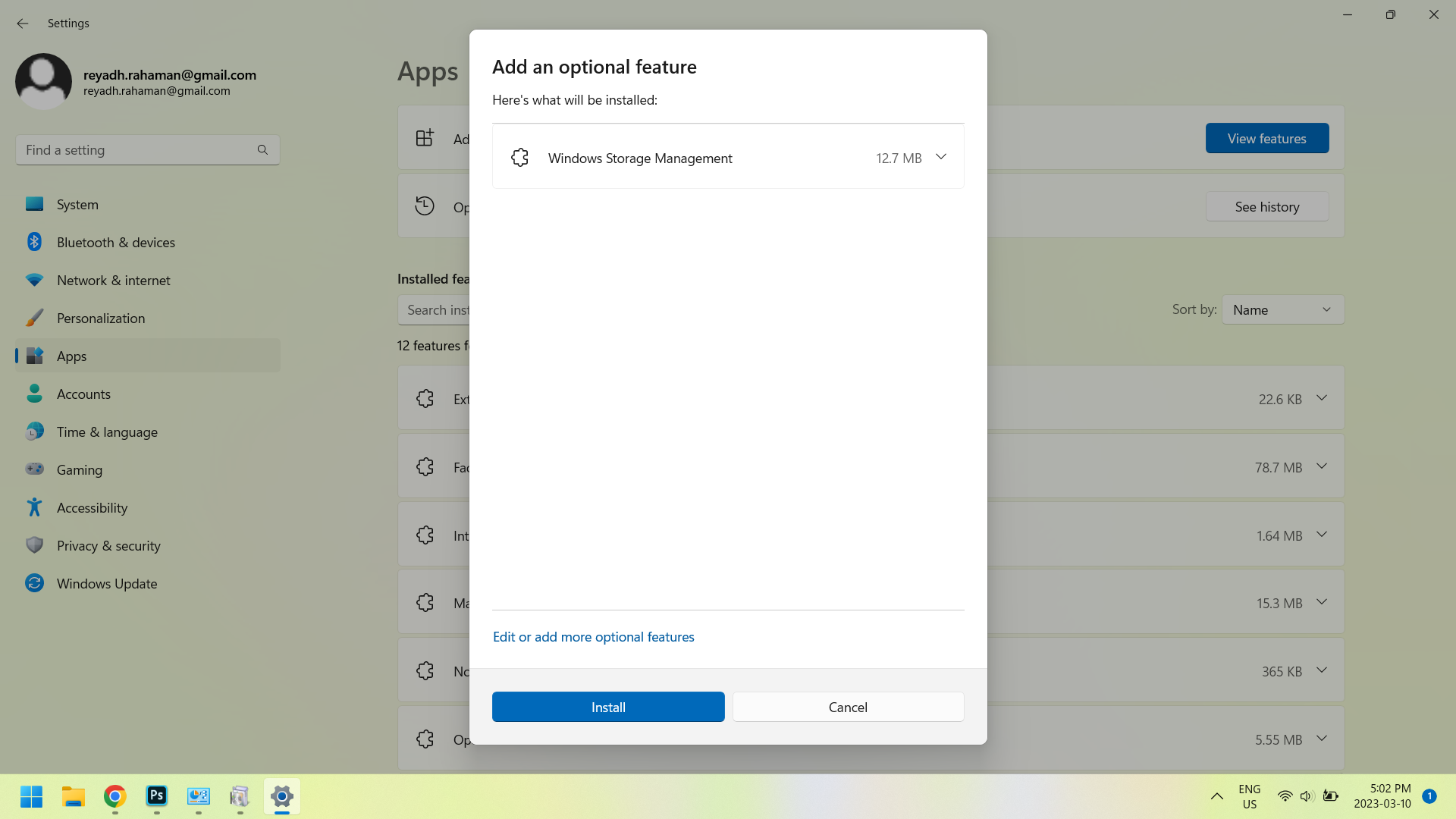Open Bluetooth & devices settings
This screenshot has height=819, width=1456.
click(x=115, y=243)
